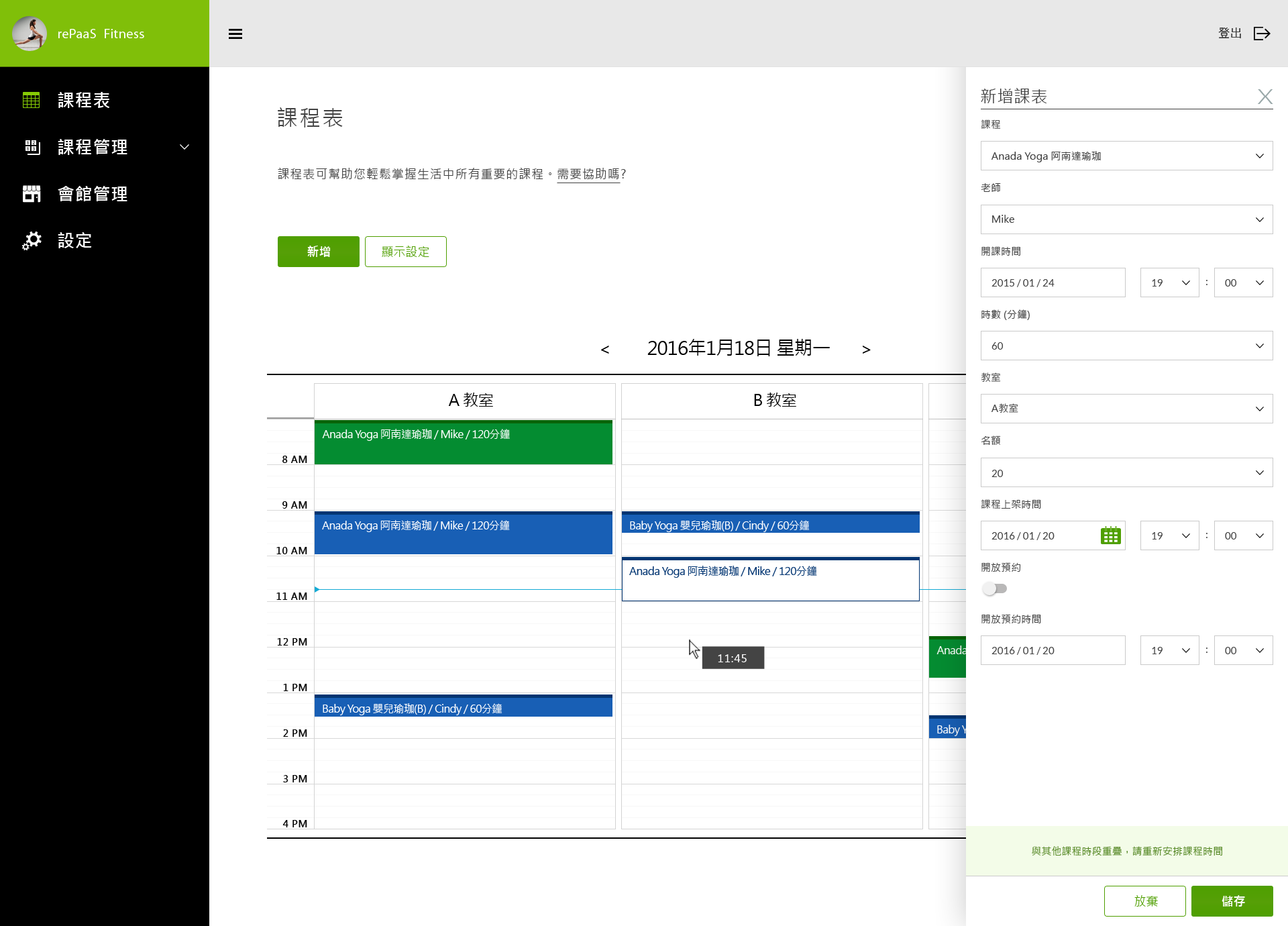The width and height of the screenshot is (1288, 926).
Task: Click the hamburger menu icon
Action: coord(235,34)
